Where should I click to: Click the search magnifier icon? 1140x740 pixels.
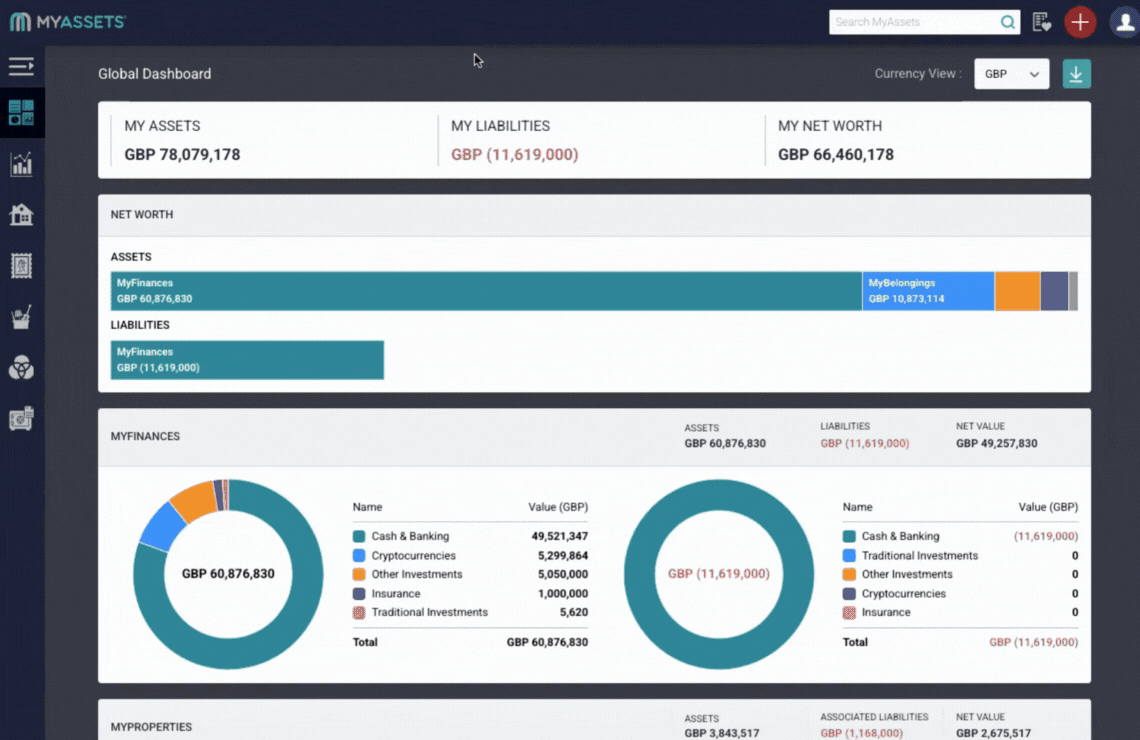coord(1007,23)
